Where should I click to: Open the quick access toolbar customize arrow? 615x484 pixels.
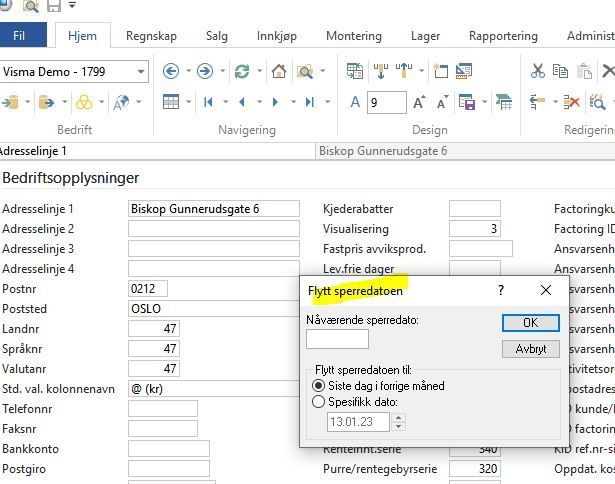click(72, 5)
